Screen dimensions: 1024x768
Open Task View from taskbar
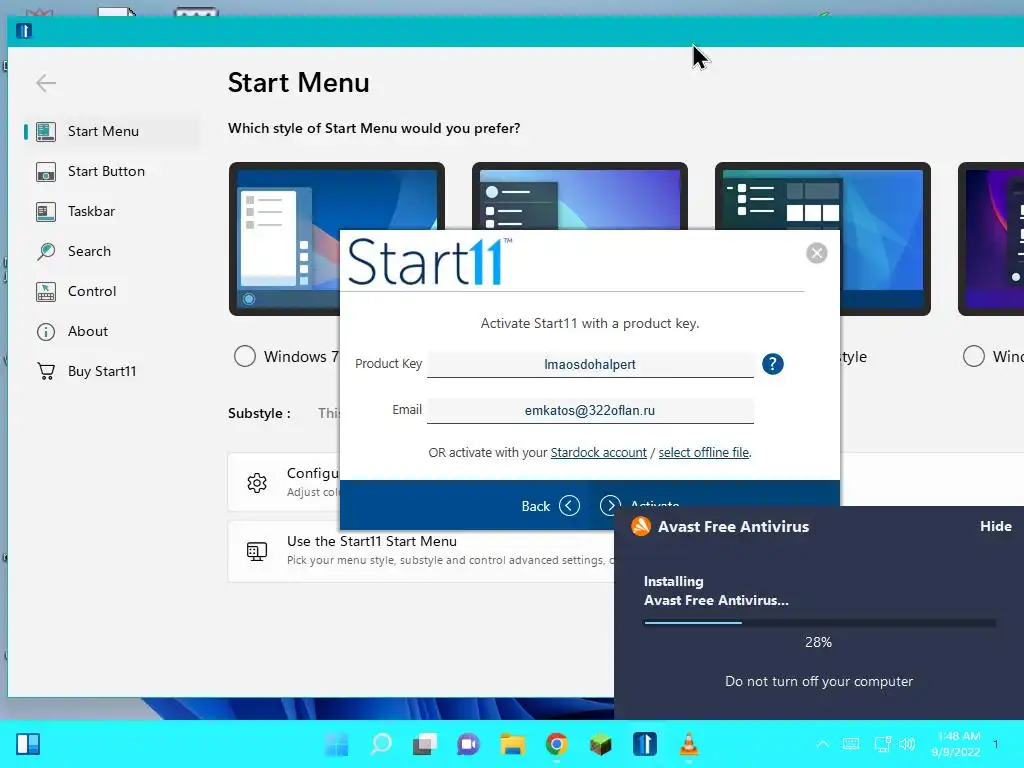424,744
